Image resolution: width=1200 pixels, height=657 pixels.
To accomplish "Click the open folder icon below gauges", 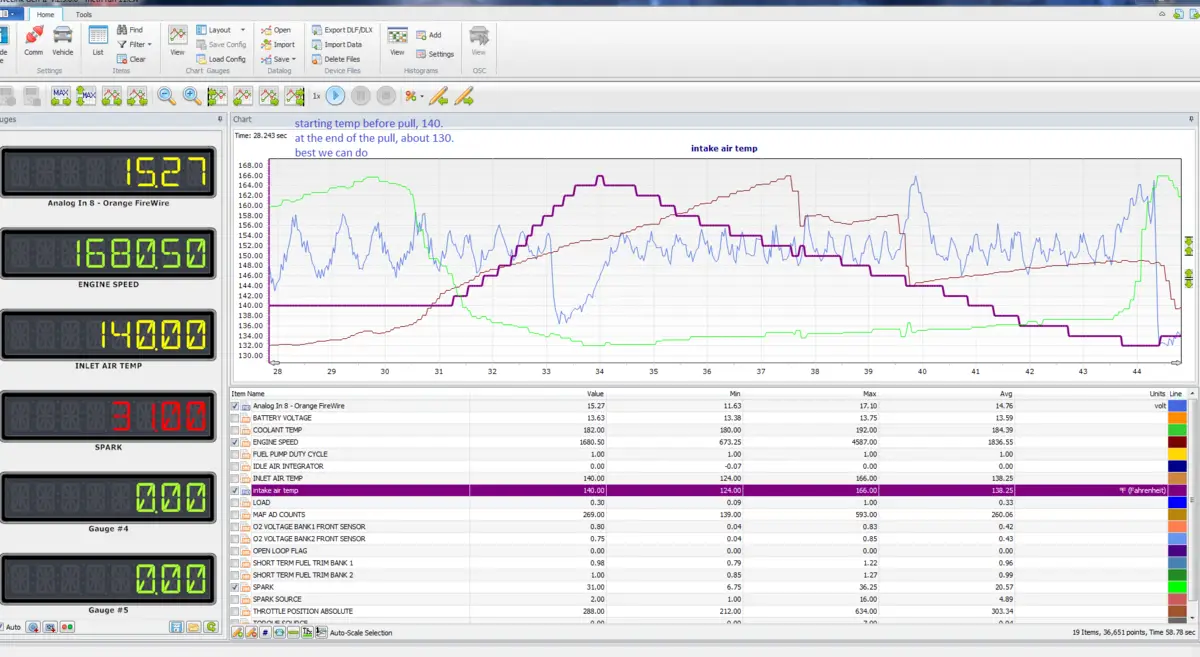I will coord(193,627).
